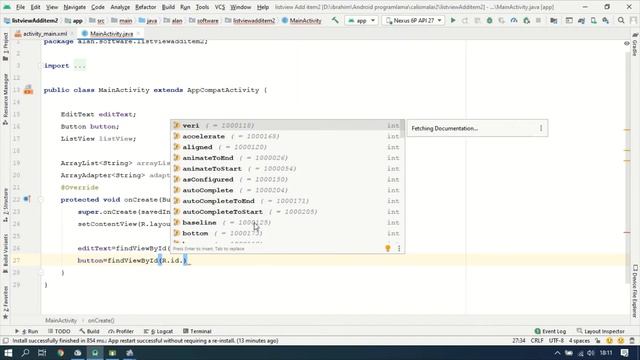
Task: Open the Windows notification center icon
Action: click(x=624, y=353)
